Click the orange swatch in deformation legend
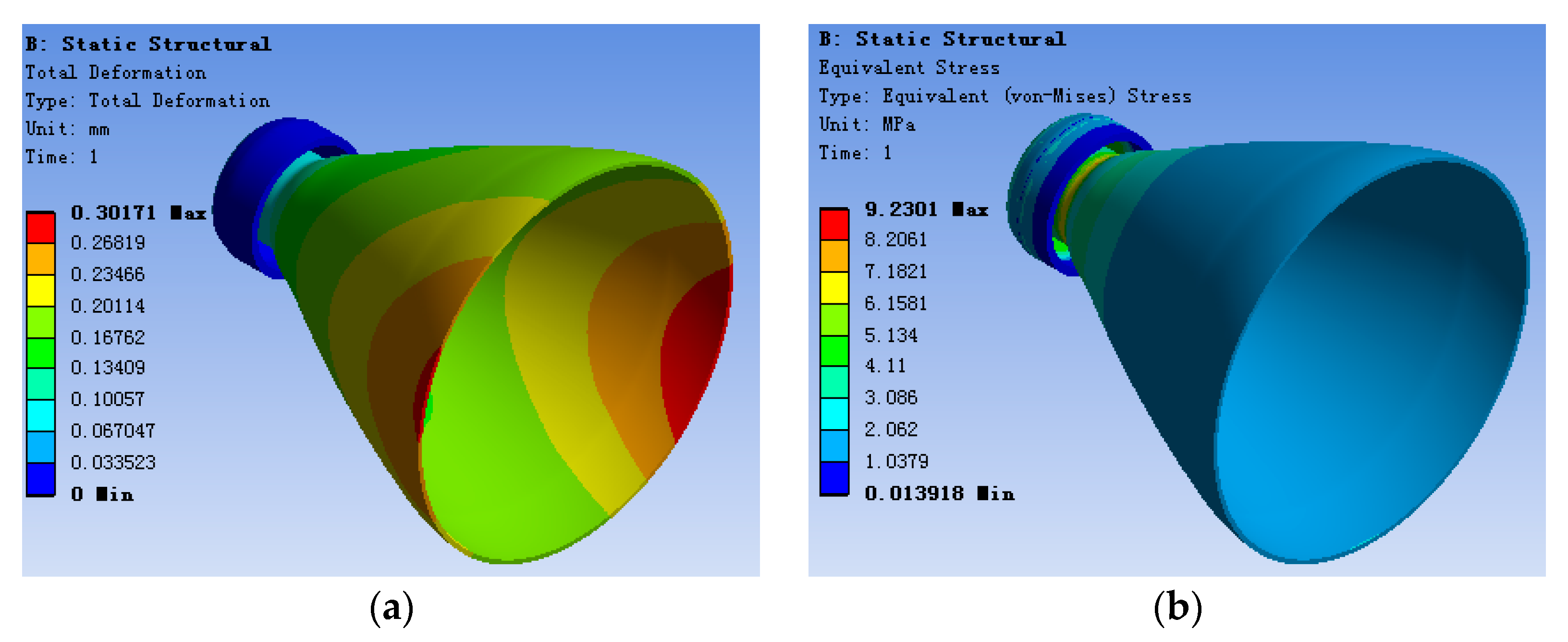1568x642 pixels. pos(41,259)
